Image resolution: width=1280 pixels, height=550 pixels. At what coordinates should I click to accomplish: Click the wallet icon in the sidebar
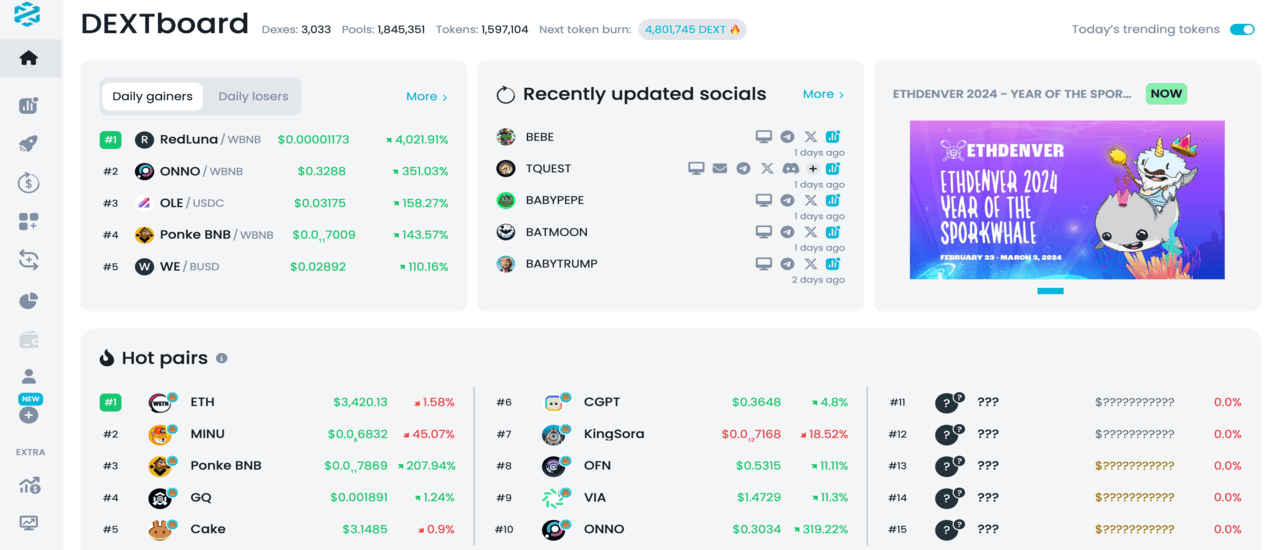pos(28,340)
